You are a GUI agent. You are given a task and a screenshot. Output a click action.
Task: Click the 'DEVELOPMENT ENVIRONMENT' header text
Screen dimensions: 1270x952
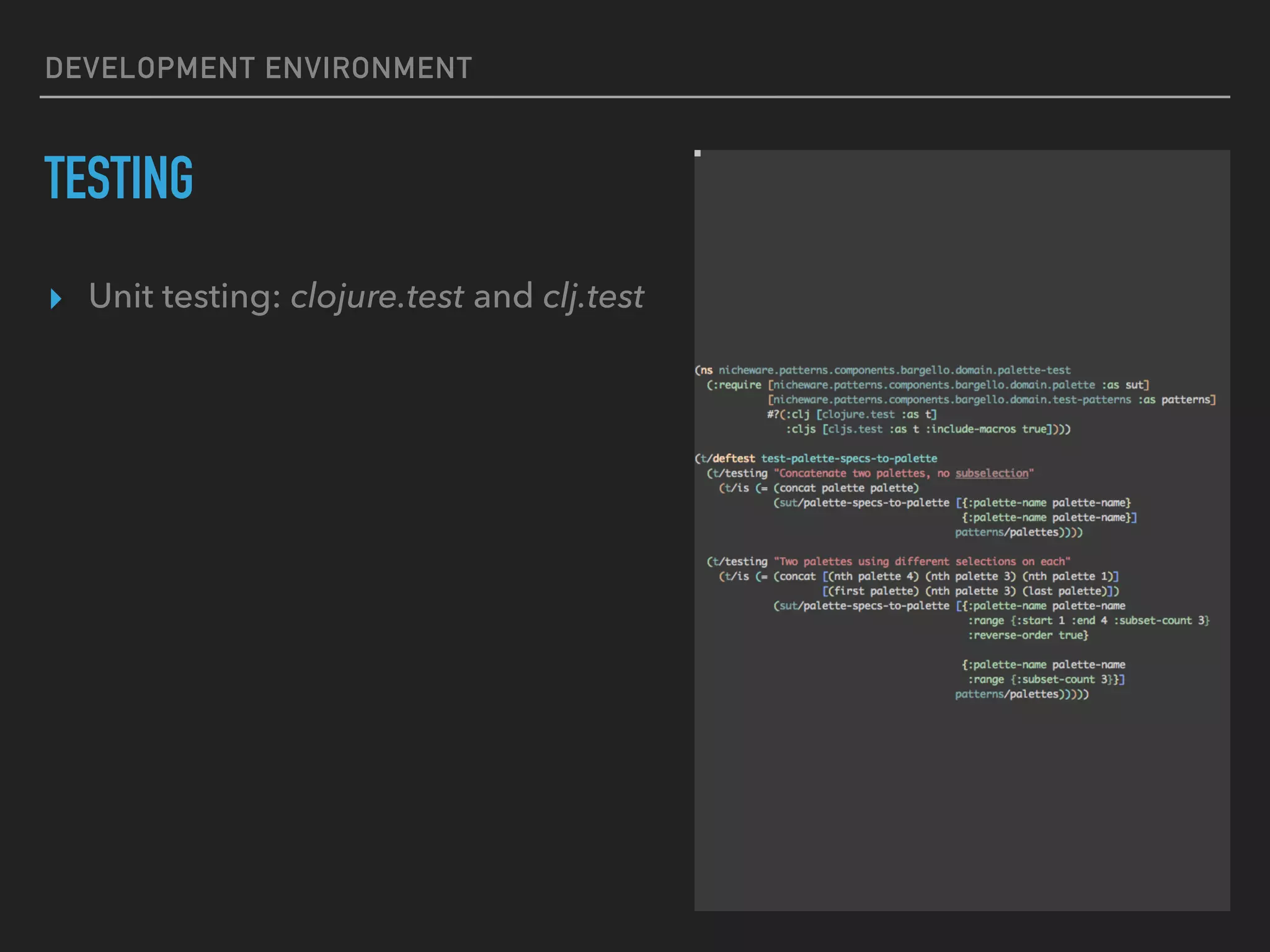click(x=259, y=68)
